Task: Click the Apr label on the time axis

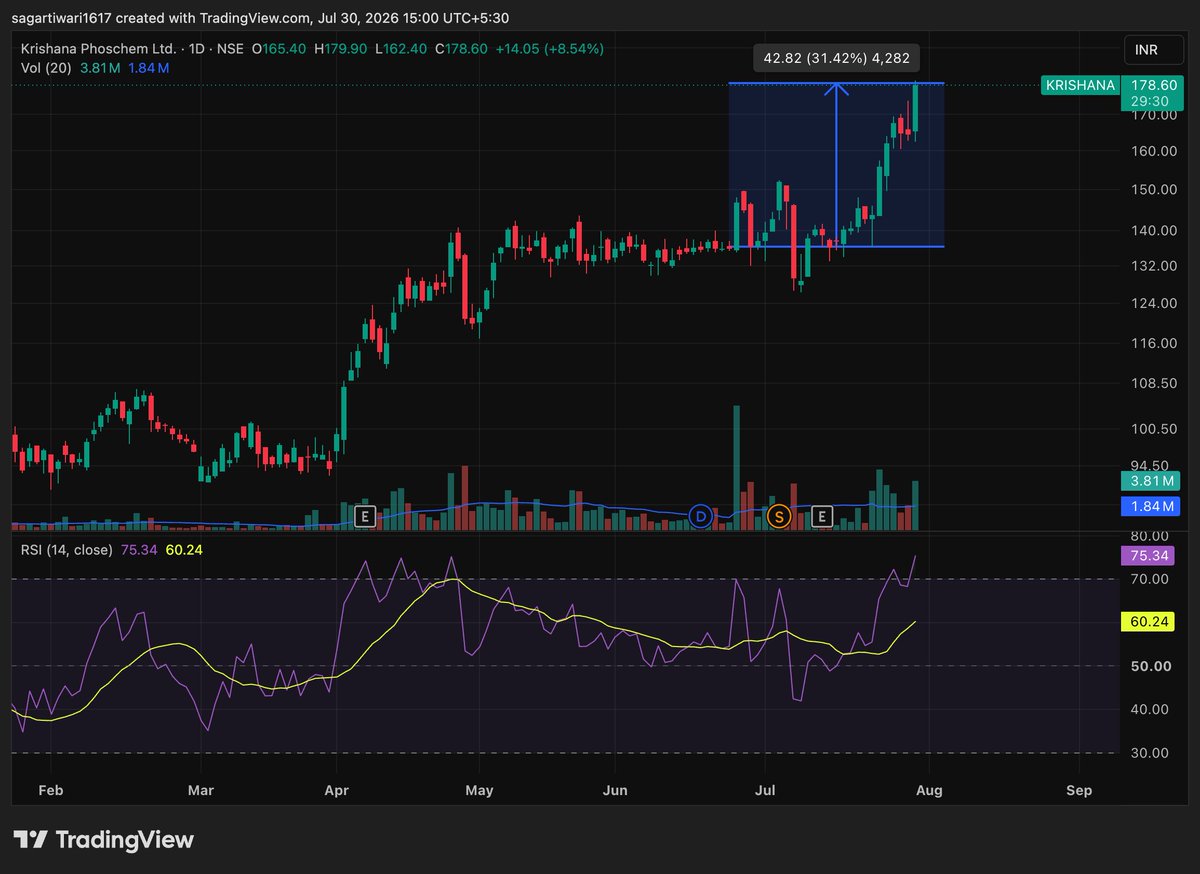Action: (337, 790)
